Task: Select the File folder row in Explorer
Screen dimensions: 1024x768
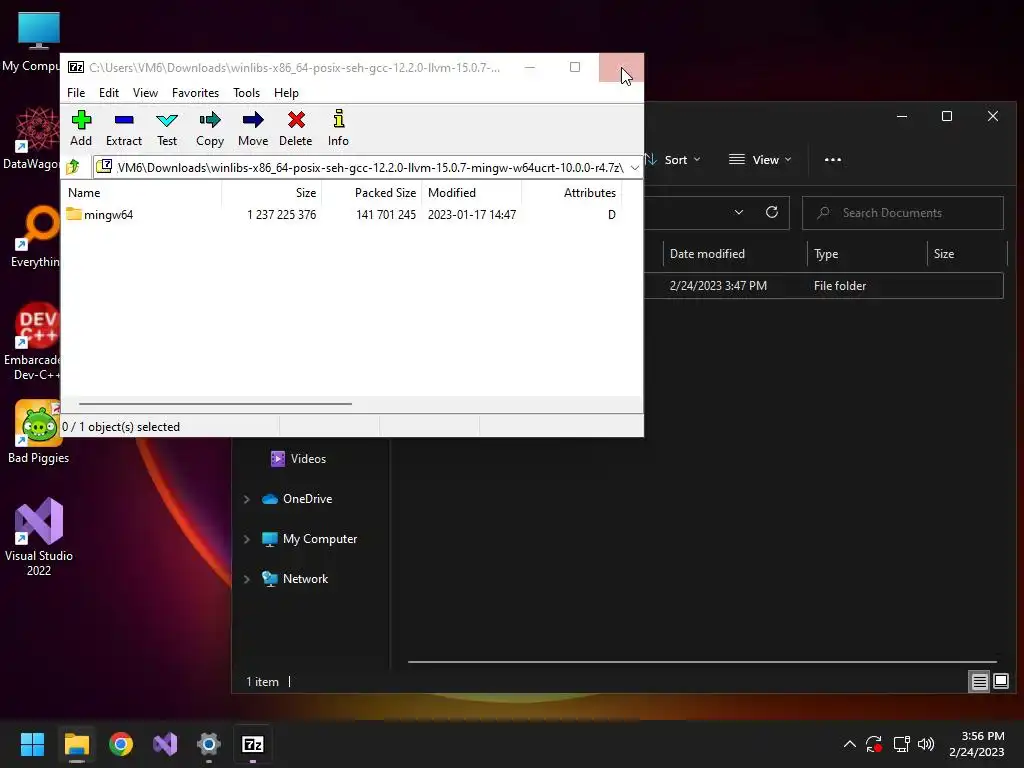Action: [x=823, y=286]
